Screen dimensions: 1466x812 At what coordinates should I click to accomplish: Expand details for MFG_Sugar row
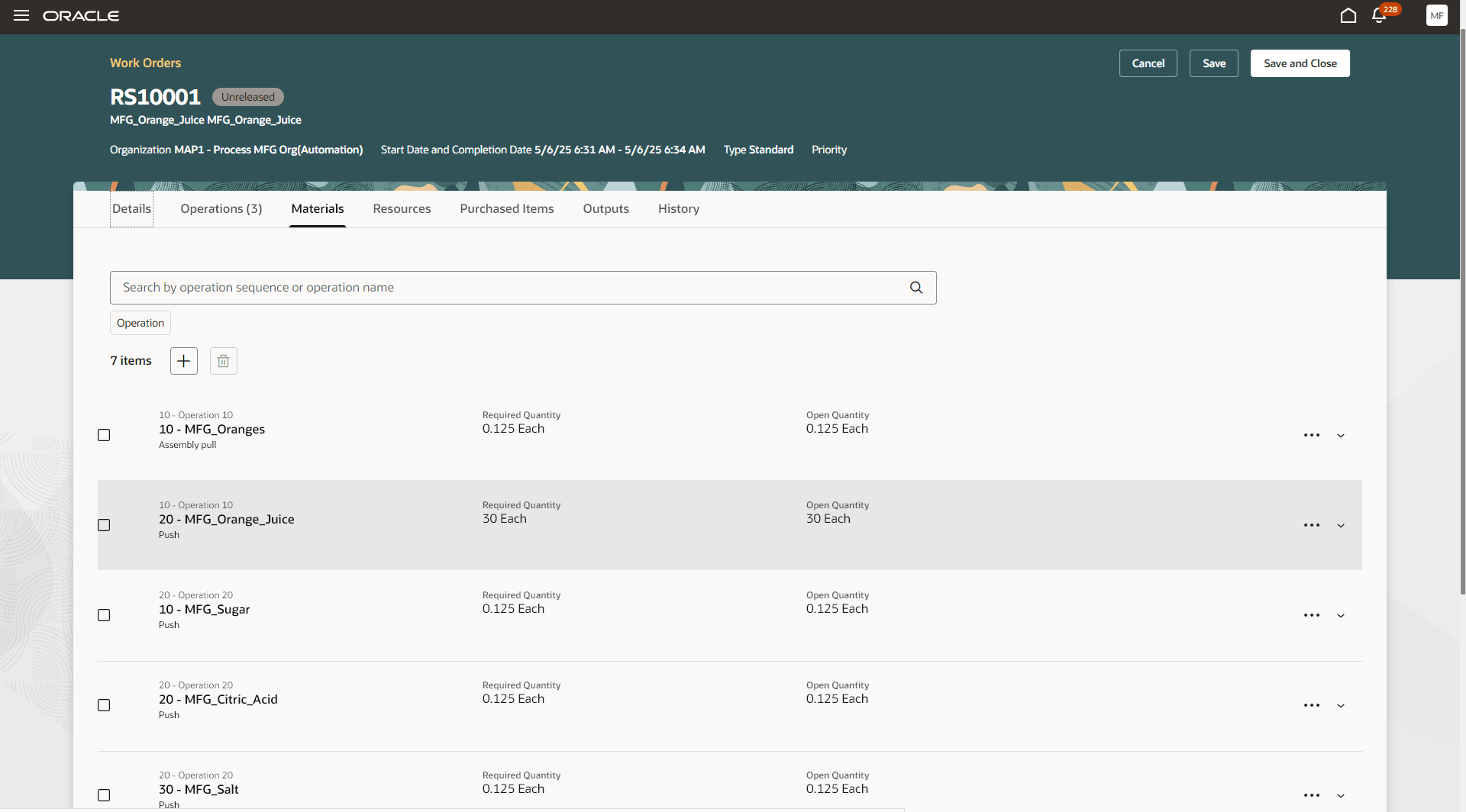tap(1342, 615)
